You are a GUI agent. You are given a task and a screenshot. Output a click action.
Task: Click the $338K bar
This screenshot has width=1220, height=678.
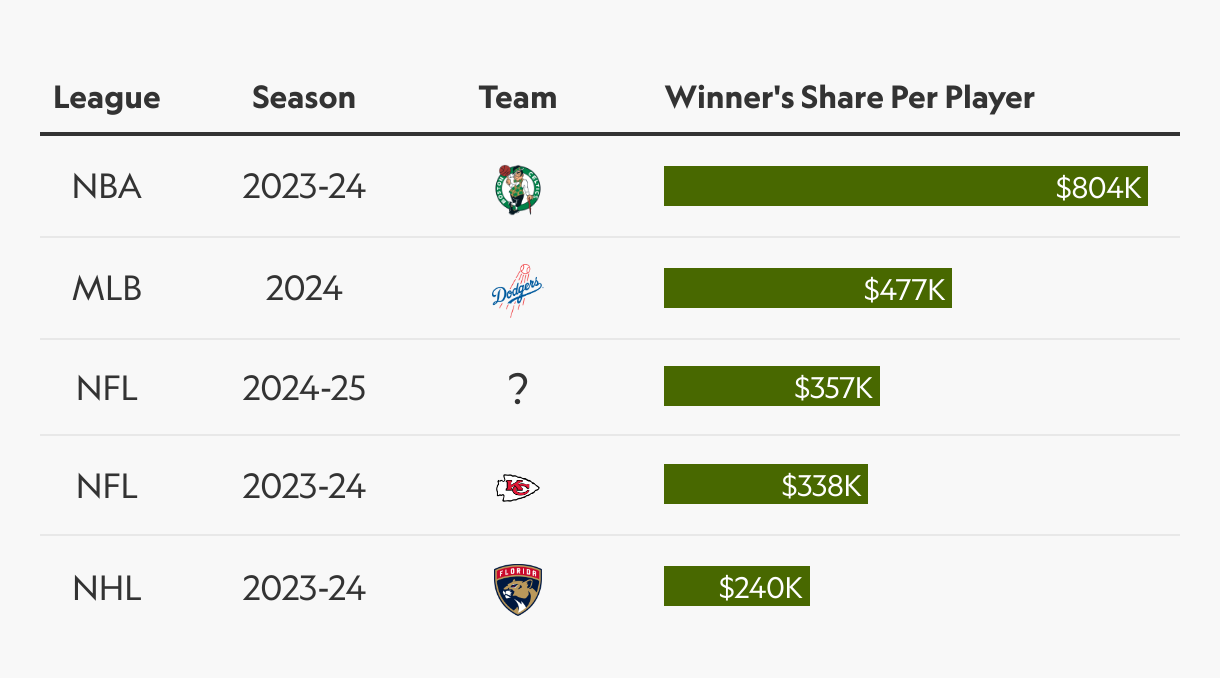click(765, 486)
